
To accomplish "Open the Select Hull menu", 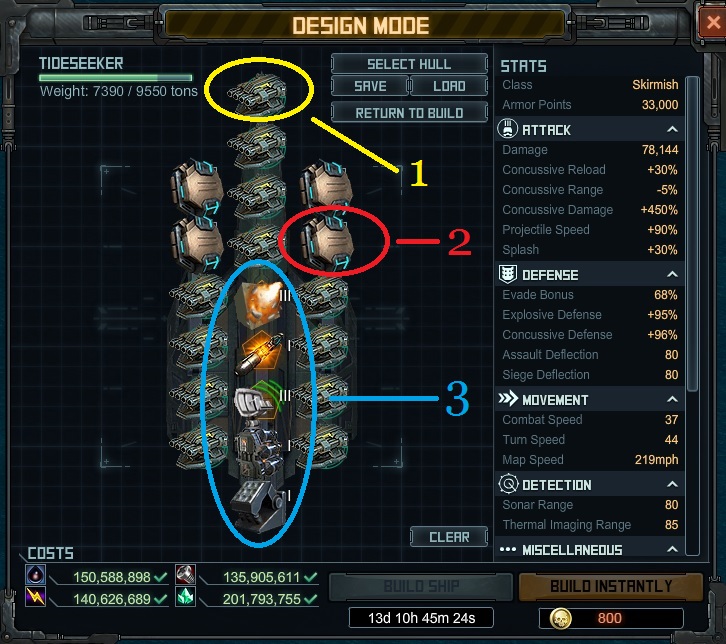I will (409, 64).
